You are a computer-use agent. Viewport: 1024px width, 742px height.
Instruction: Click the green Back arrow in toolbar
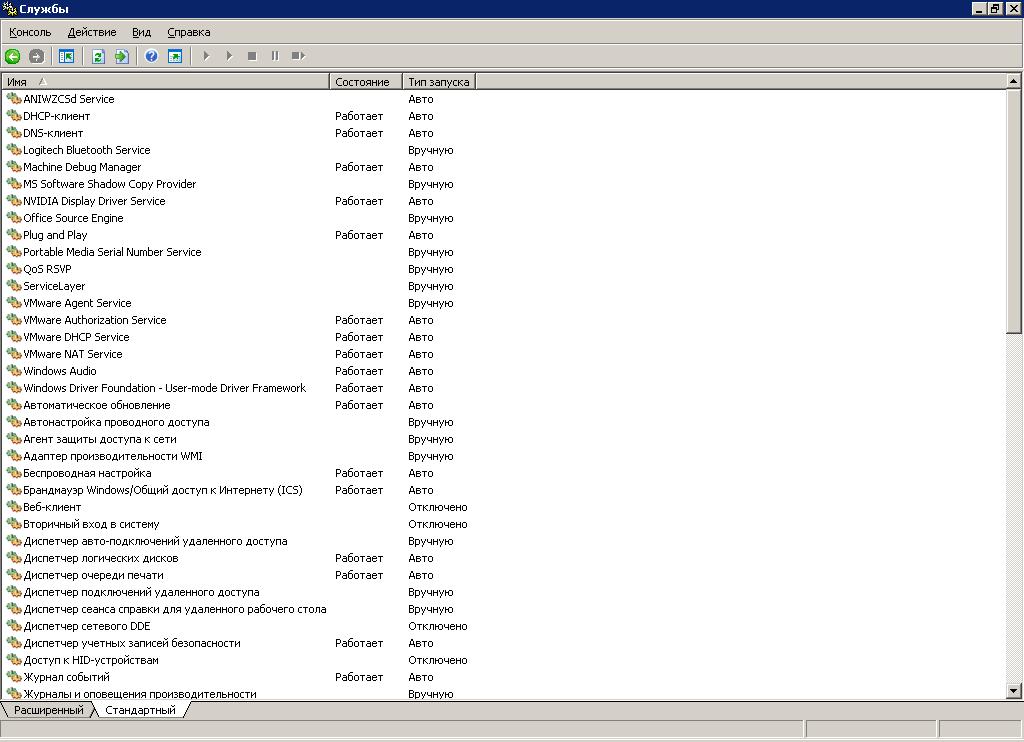click(13, 56)
